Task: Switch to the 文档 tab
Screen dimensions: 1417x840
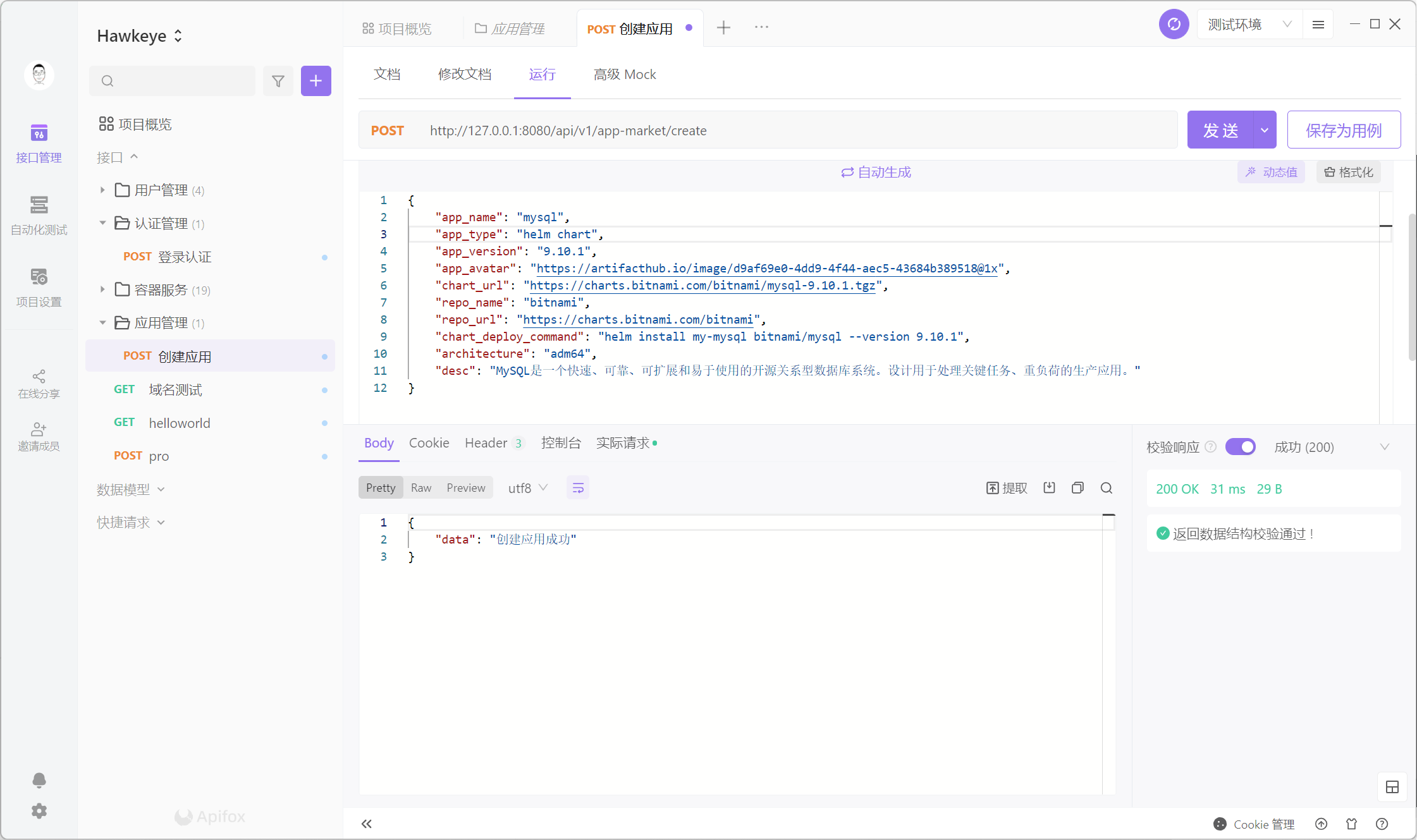Action: pos(387,75)
